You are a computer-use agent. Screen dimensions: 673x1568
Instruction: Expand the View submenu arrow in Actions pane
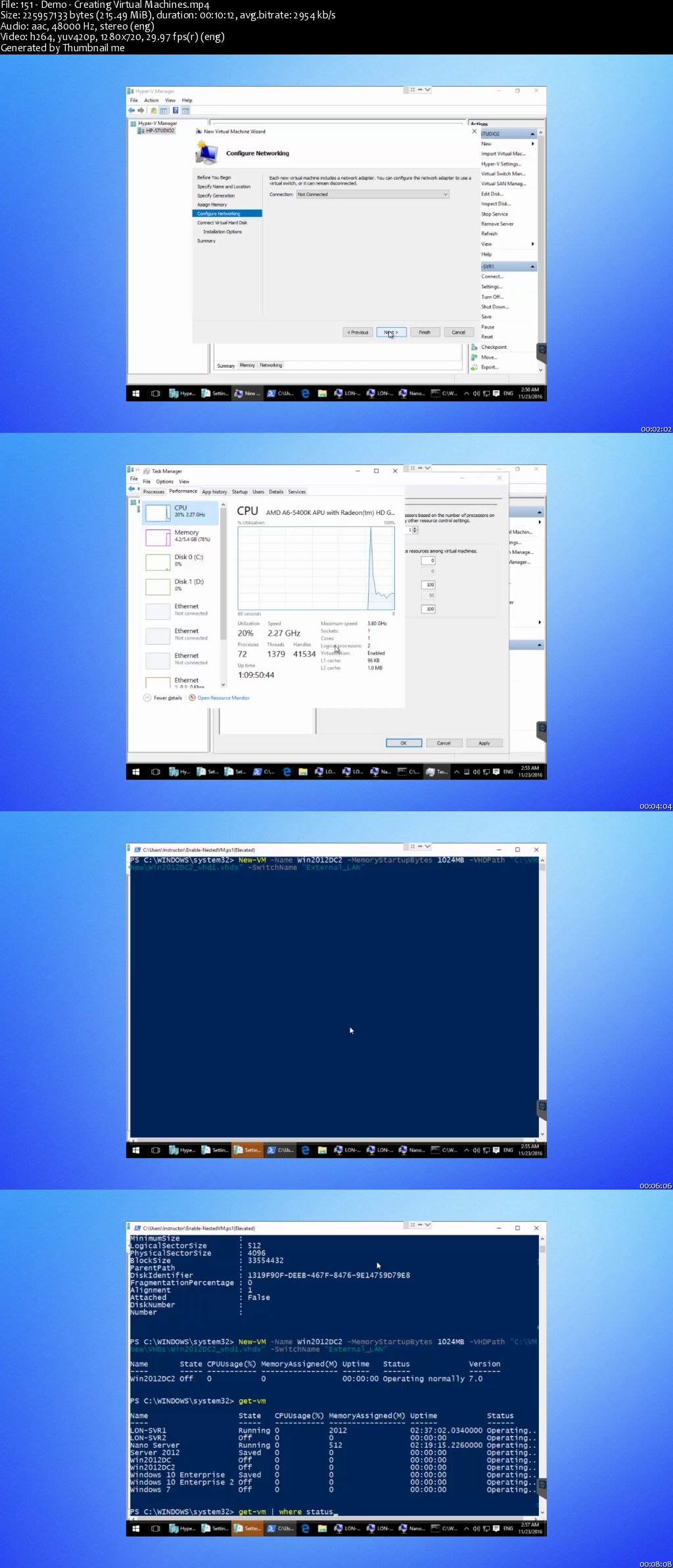tap(532, 244)
